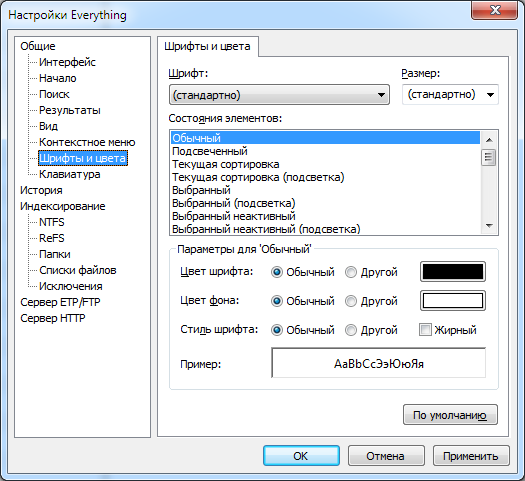Viewport: 525px width, 481px height.
Task: Click the По умолчанию button
Action: tap(450, 415)
